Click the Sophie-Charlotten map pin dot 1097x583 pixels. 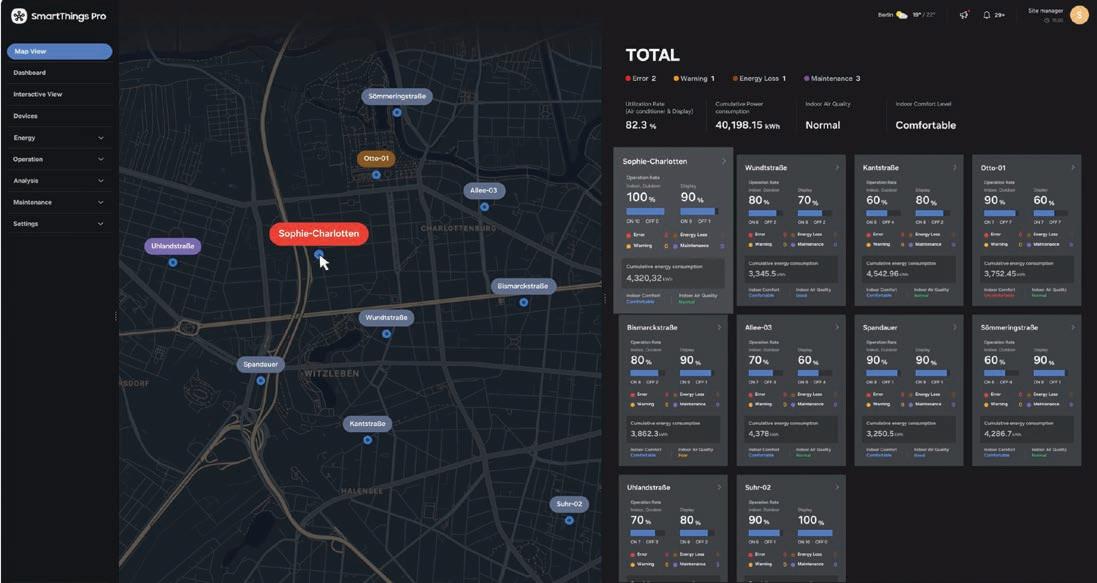[318, 254]
